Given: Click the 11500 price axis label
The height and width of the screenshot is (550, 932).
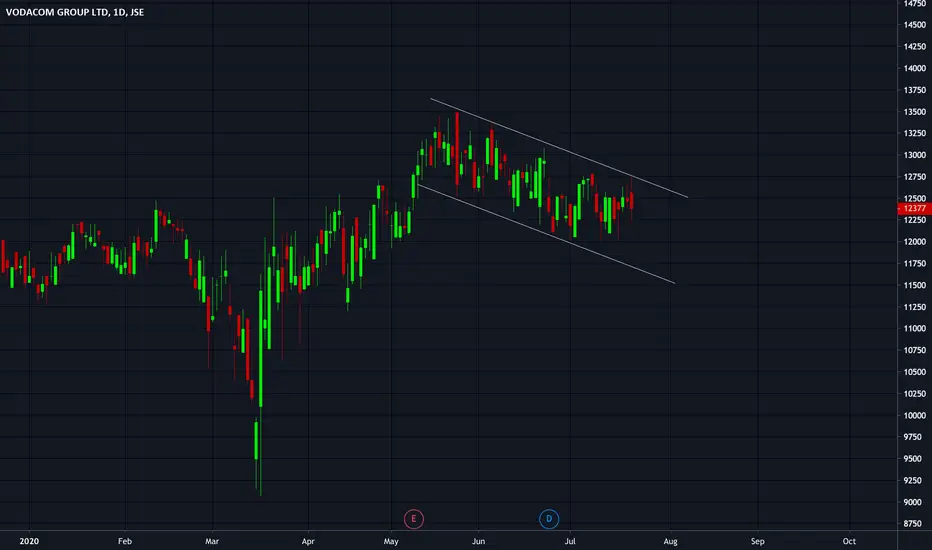Looking at the screenshot, I should tap(915, 285).
